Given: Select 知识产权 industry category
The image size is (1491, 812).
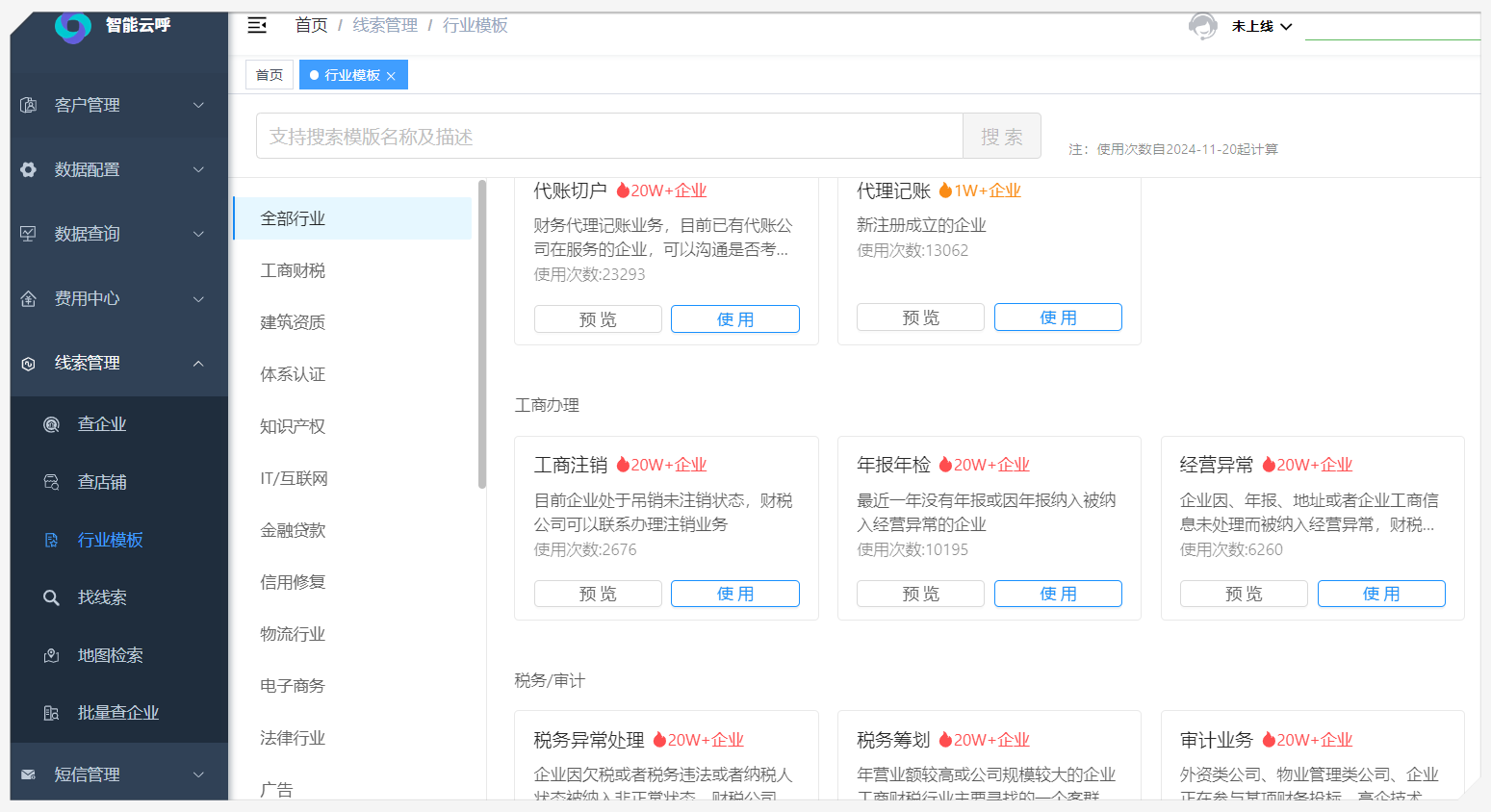Looking at the screenshot, I should click(x=293, y=426).
